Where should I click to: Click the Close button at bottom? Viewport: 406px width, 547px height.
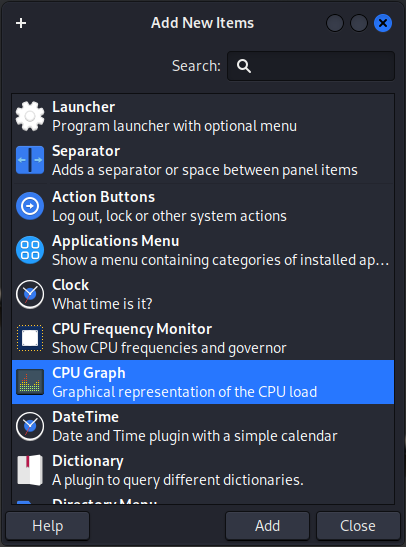(x=358, y=526)
